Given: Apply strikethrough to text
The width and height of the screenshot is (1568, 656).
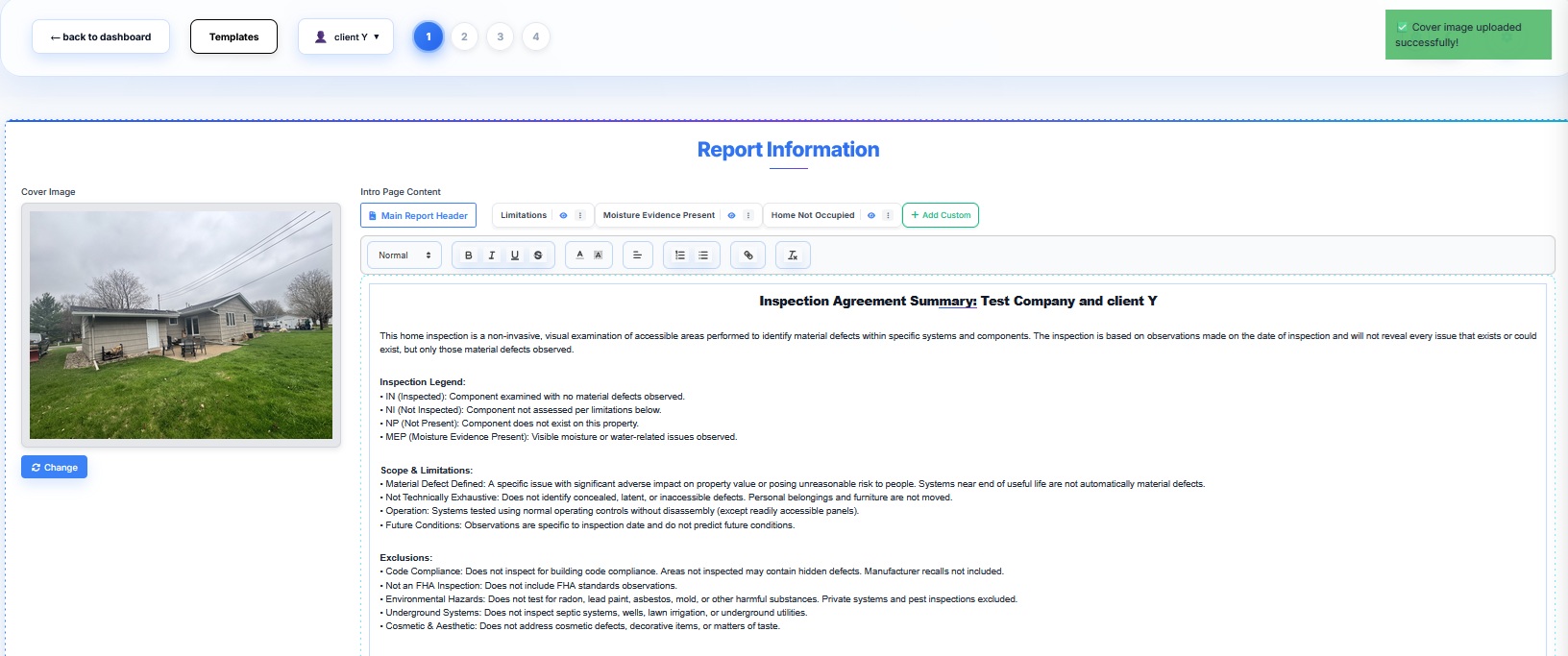Looking at the screenshot, I should (538, 255).
